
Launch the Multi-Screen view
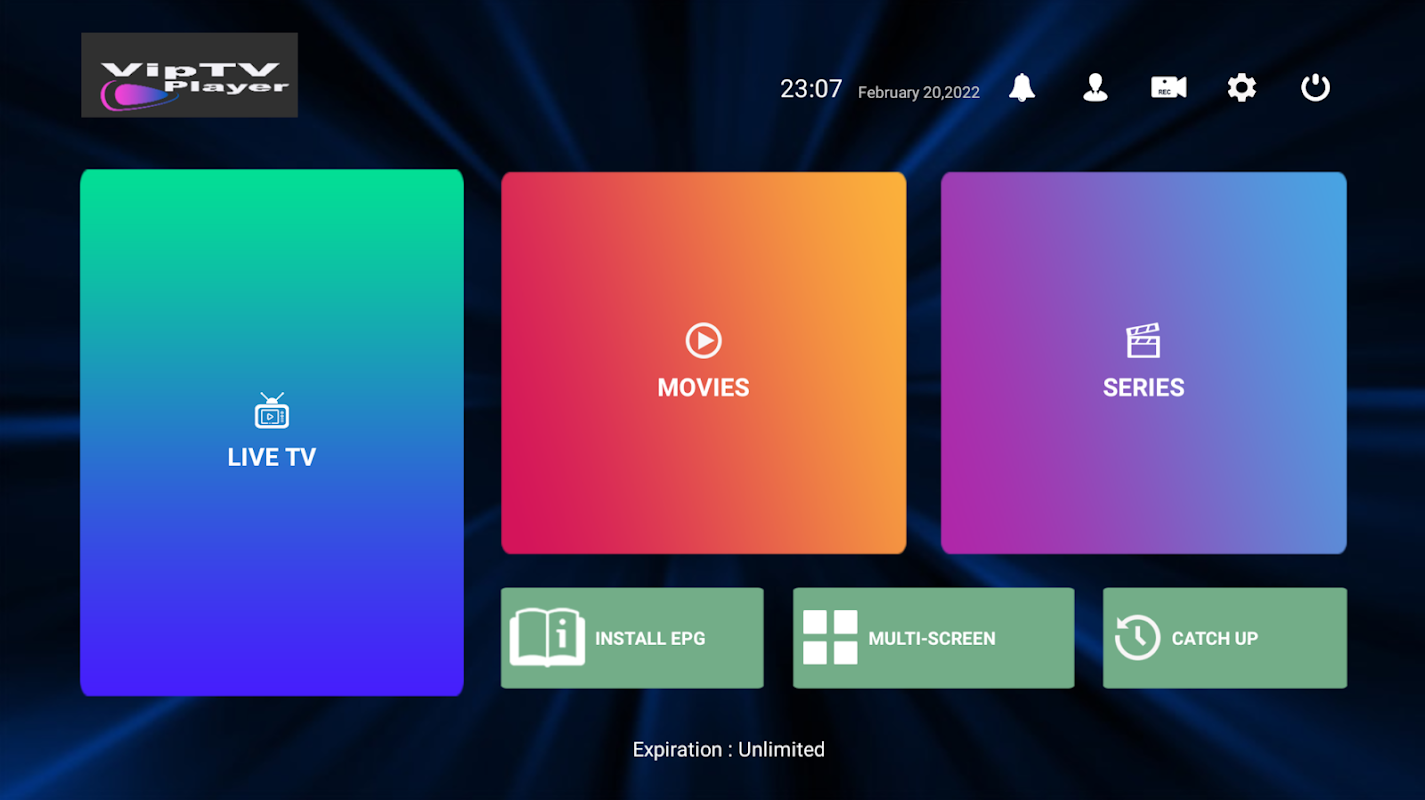pos(933,638)
